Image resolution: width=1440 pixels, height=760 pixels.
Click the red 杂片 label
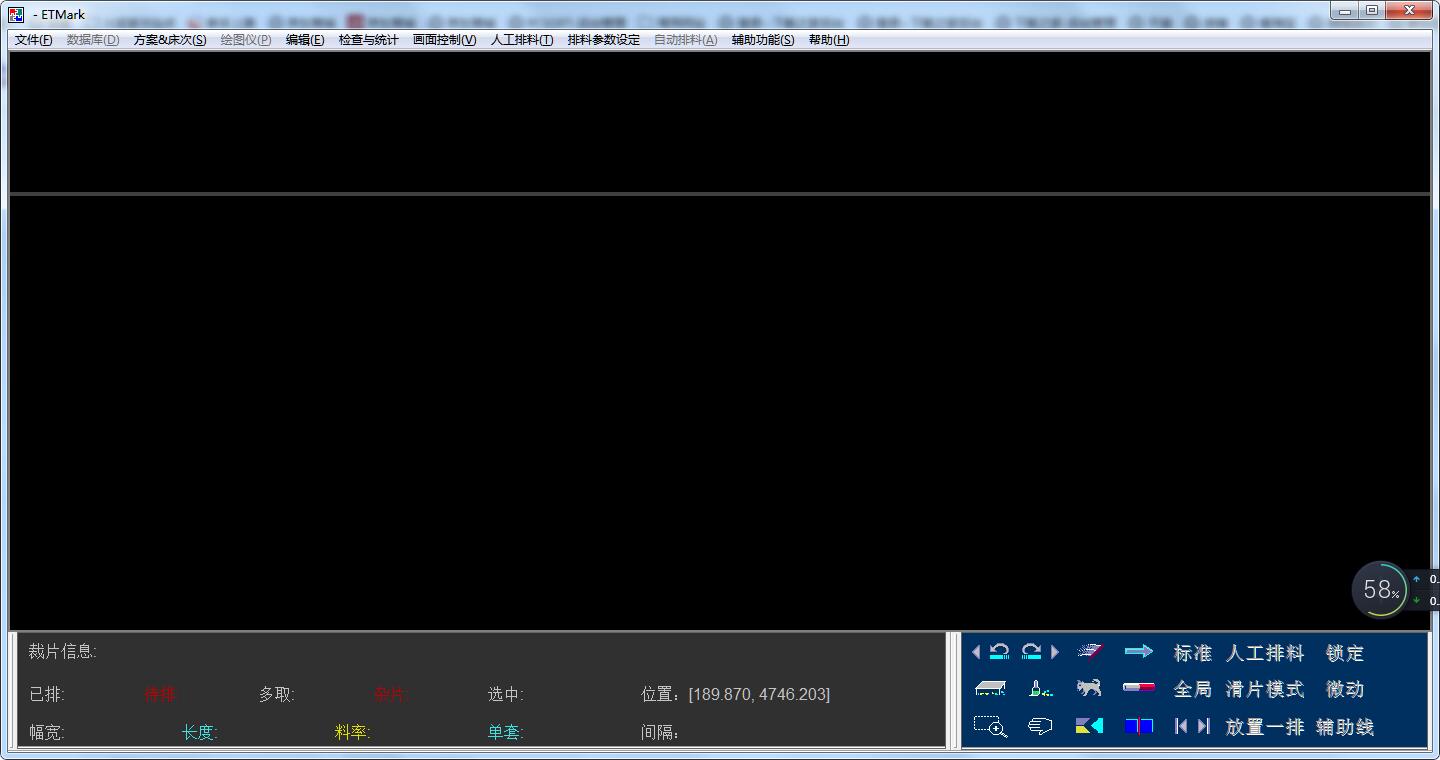pyautogui.click(x=391, y=694)
